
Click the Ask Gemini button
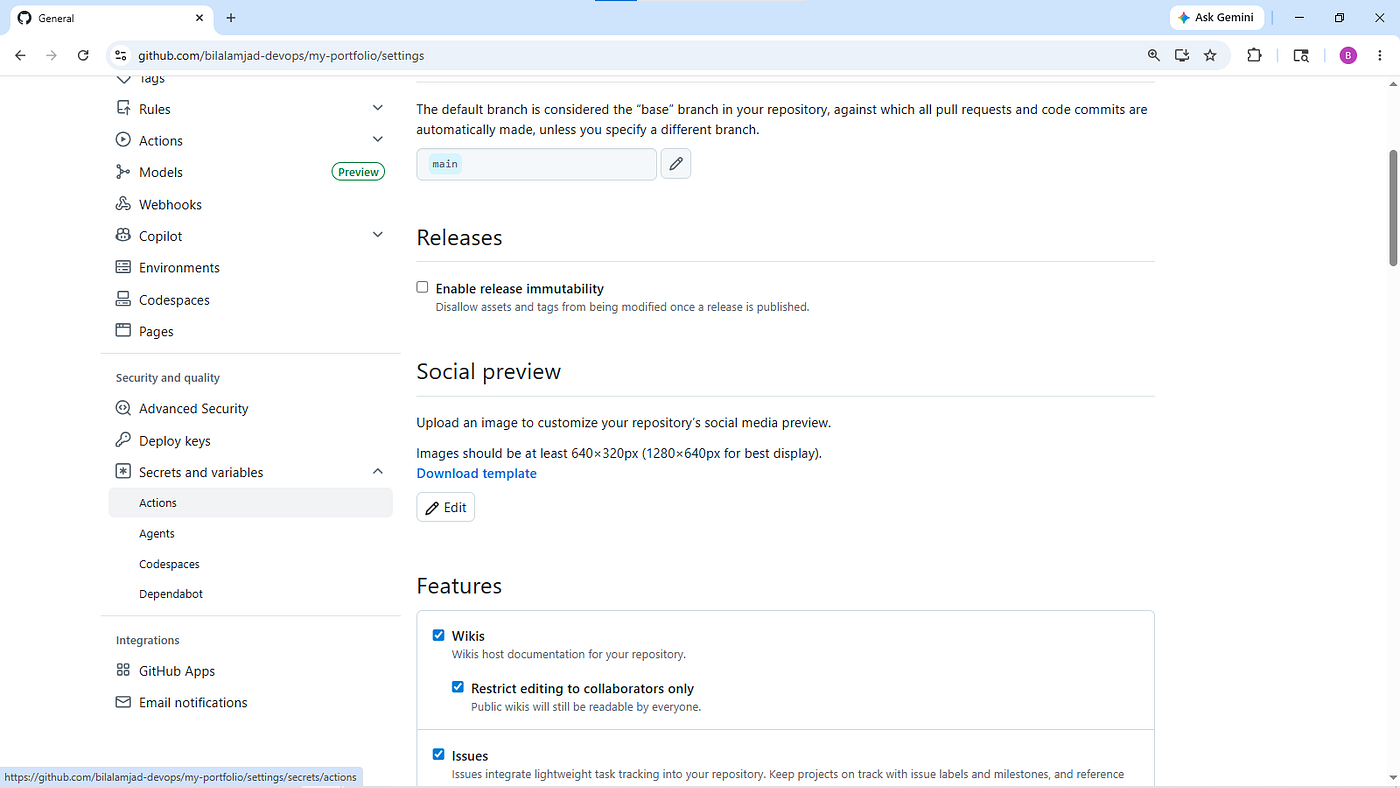(1216, 18)
